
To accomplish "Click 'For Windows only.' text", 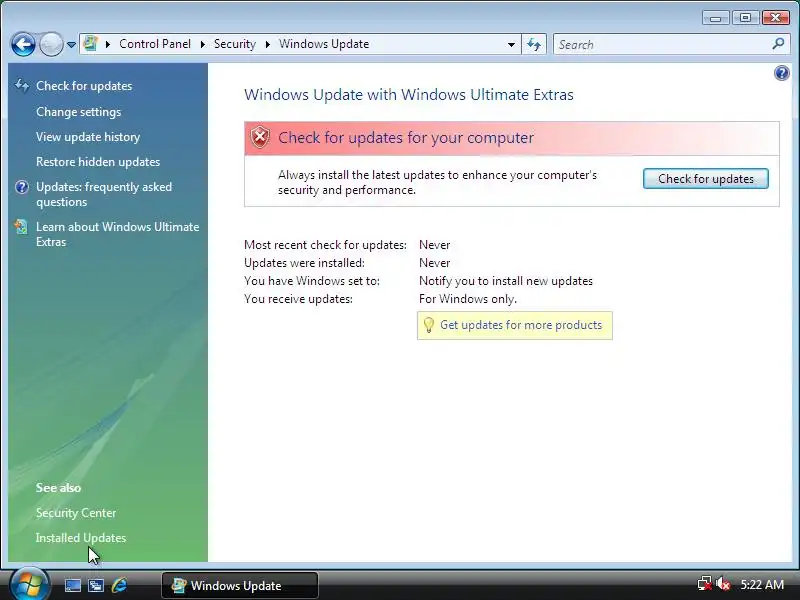I will (468, 299).
